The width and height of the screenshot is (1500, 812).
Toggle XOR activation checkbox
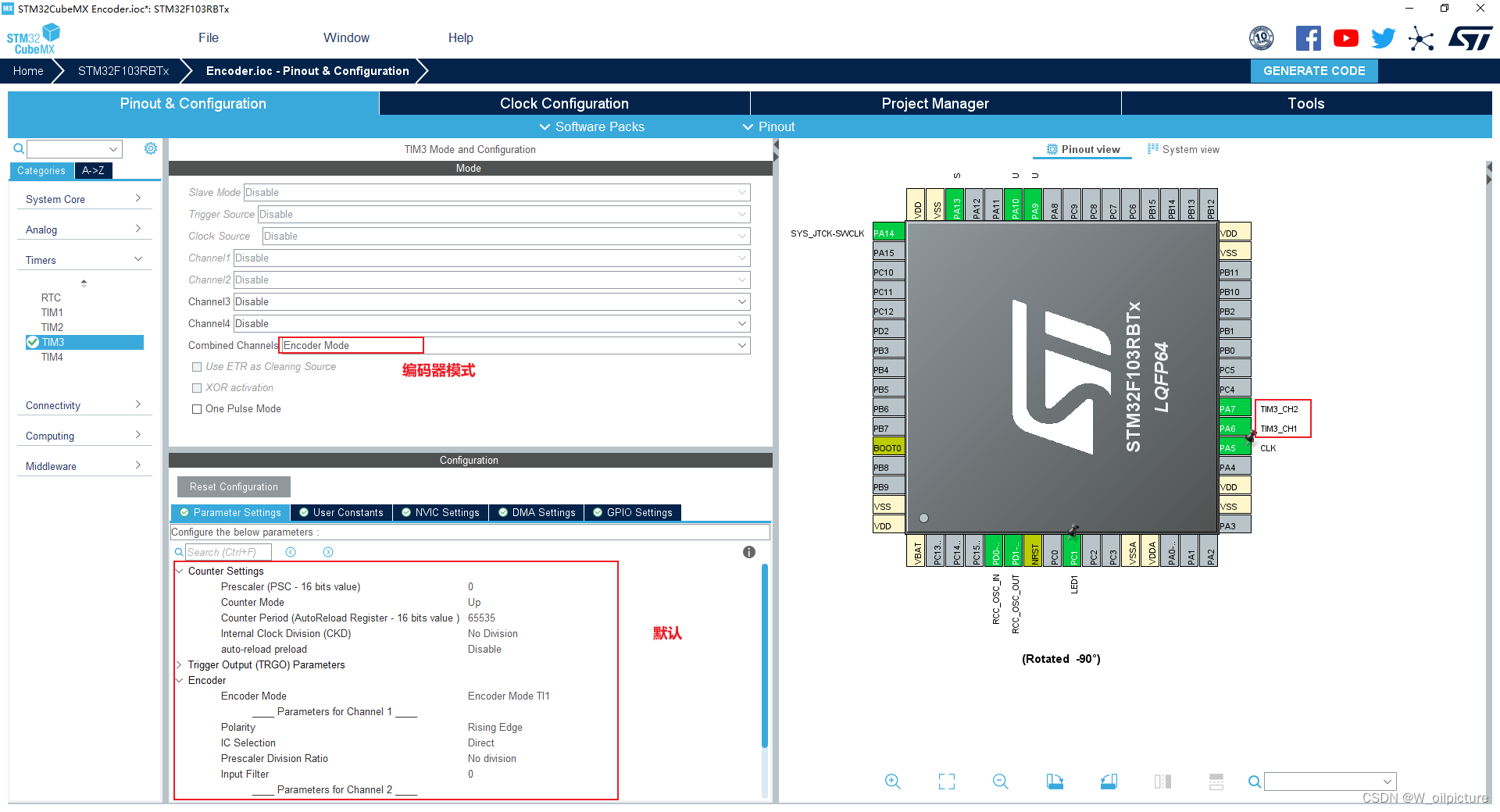[197, 388]
